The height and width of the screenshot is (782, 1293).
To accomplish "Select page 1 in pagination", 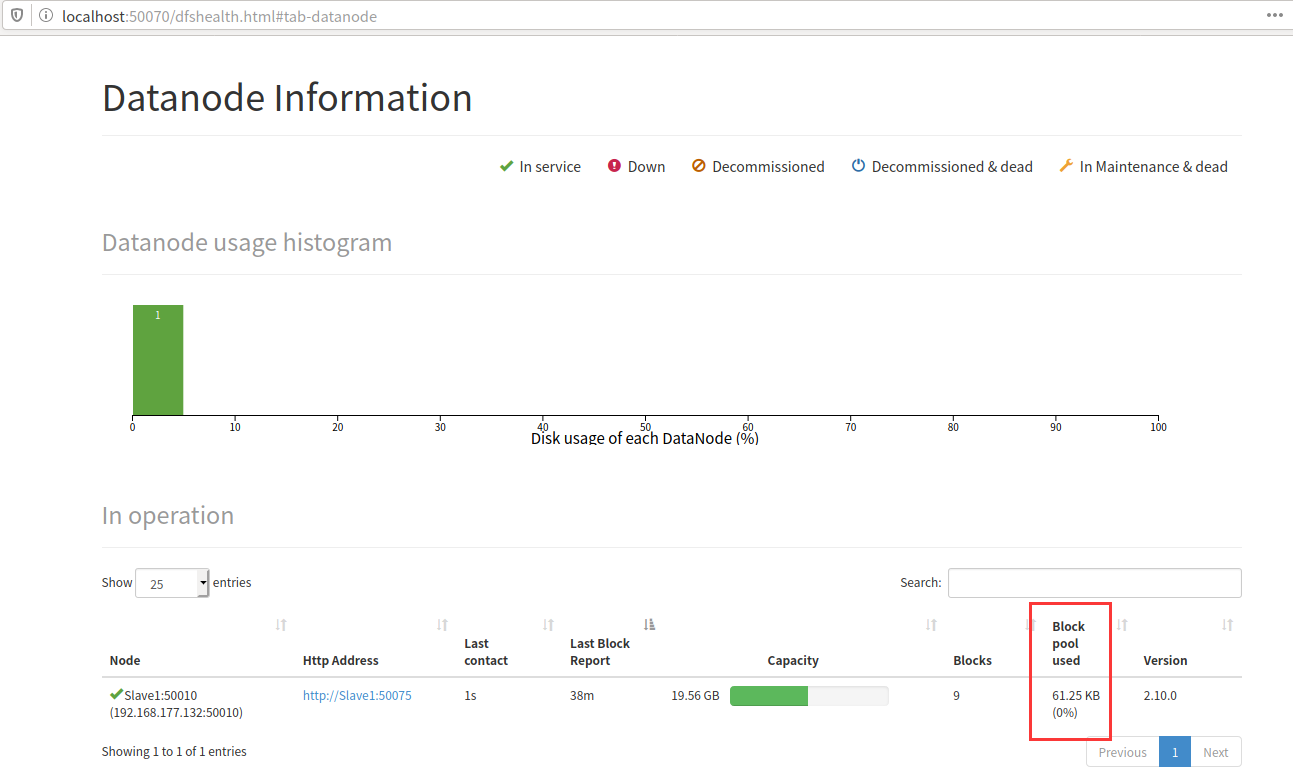I will (1175, 752).
